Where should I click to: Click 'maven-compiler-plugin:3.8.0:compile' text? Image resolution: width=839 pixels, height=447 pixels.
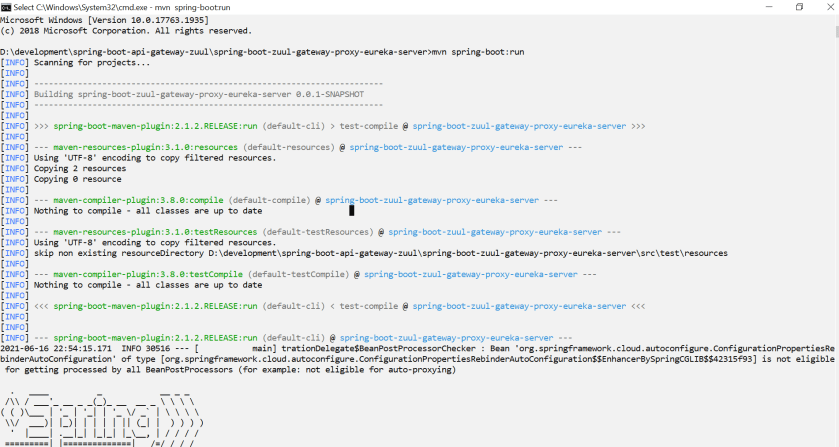(x=138, y=200)
